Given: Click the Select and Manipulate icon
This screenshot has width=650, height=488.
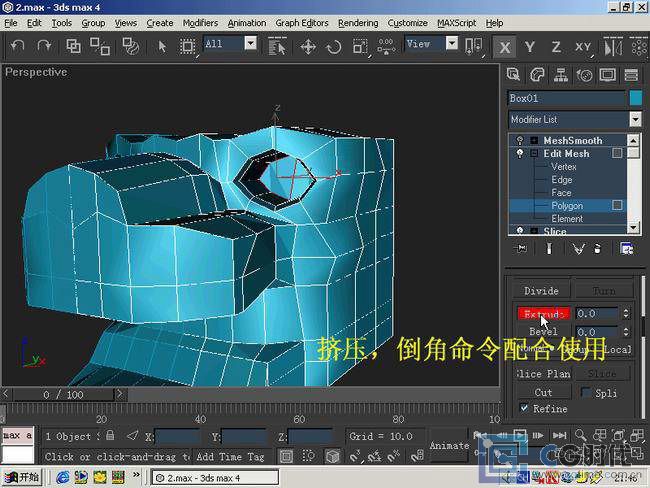Looking at the screenshot, I should click(x=386, y=46).
